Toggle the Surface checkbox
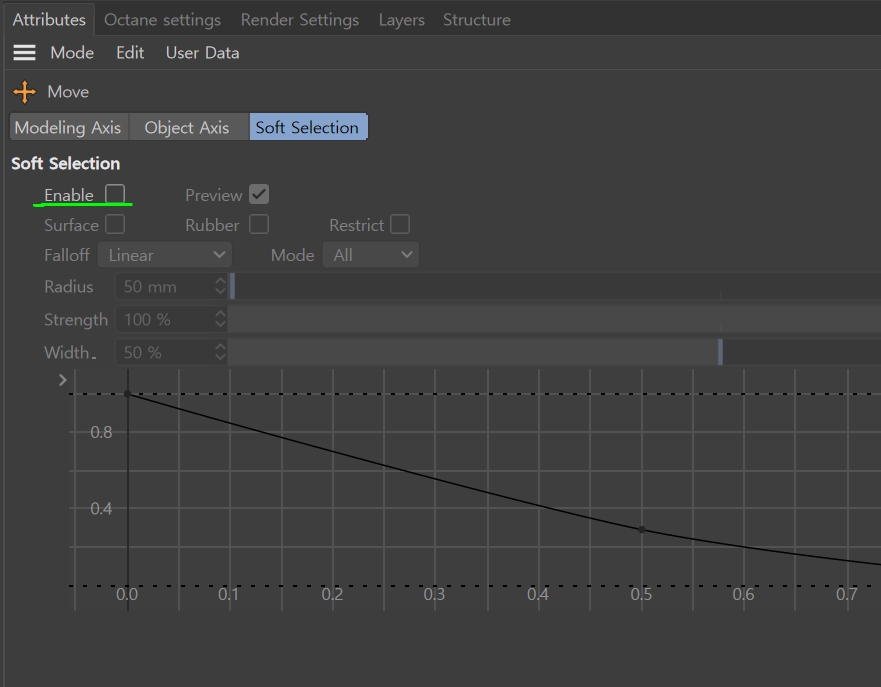Screen dimensions: 881x687 point(115,224)
